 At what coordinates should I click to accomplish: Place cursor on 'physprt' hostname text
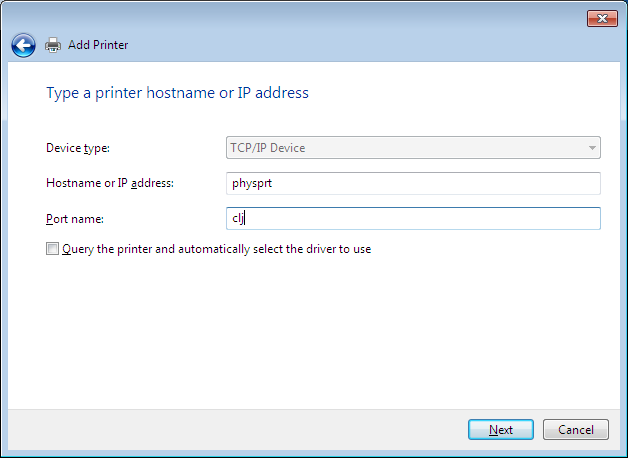[251, 183]
